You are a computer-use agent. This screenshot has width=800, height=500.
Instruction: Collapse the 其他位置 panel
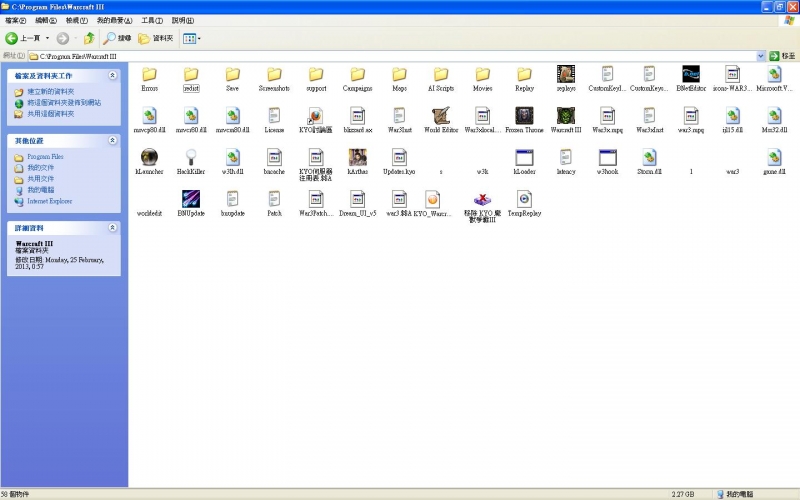point(112,141)
